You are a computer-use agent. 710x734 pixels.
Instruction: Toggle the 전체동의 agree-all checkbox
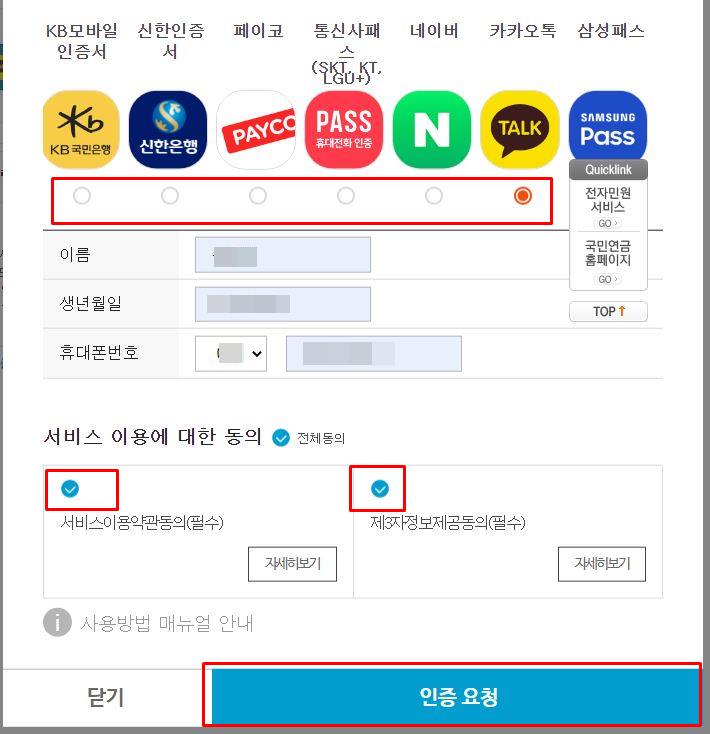click(x=281, y=438)
